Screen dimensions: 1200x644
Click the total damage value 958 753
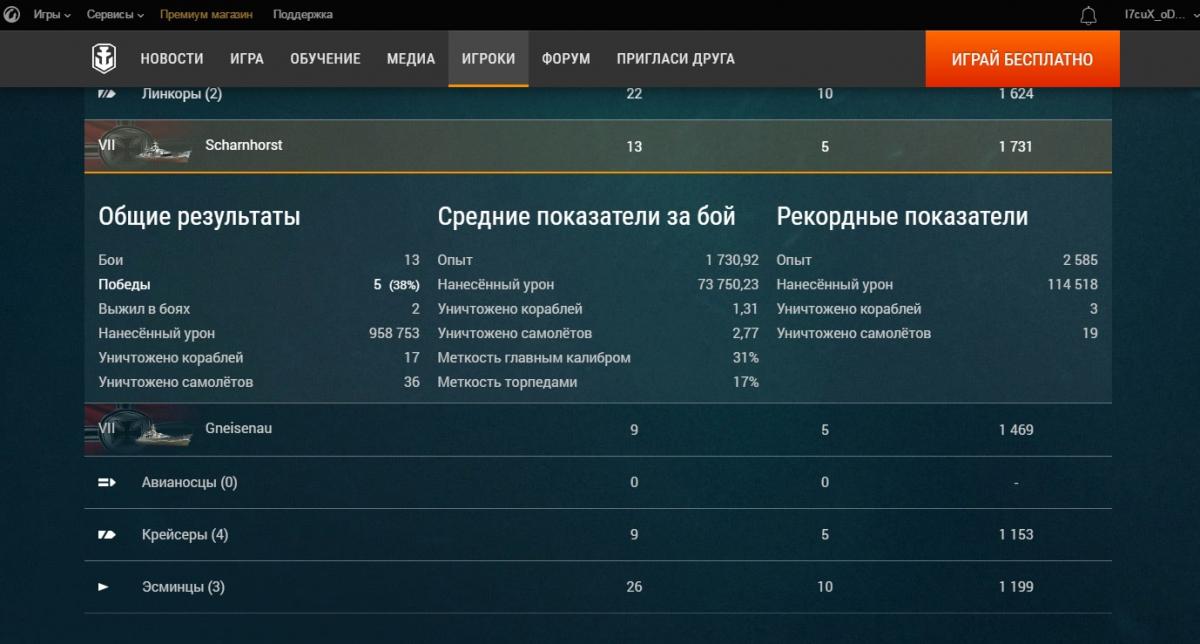(395, 333)
